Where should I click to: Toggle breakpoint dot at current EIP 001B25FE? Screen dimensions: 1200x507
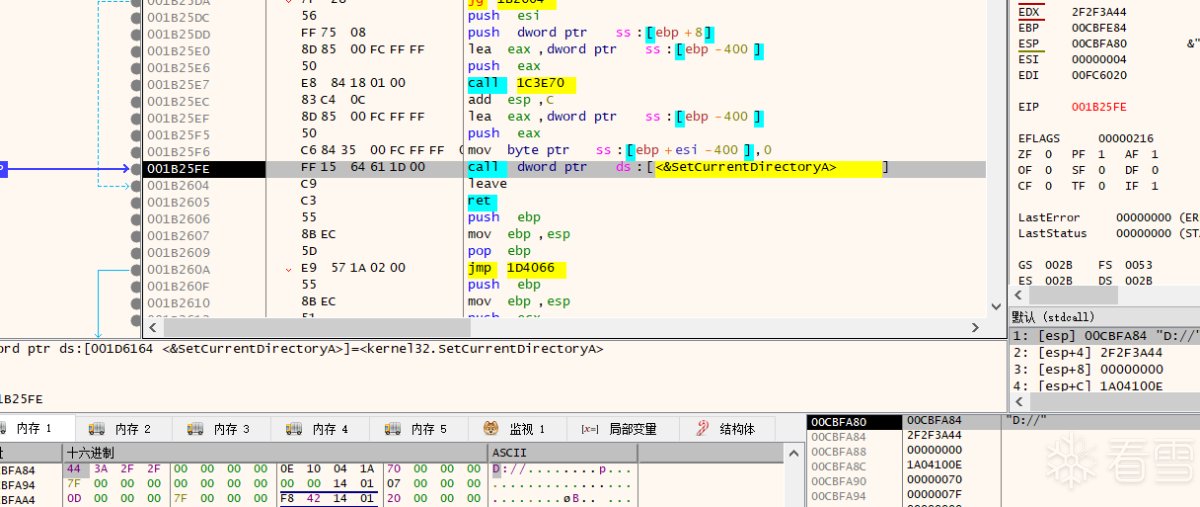pyautogui.click(x=136, y=169)
